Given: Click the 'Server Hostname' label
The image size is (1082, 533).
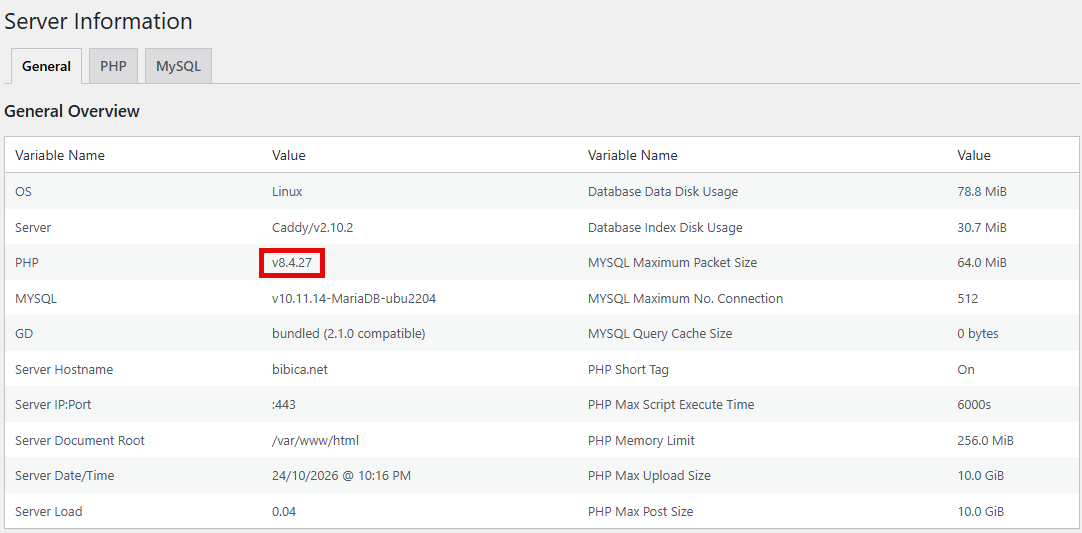Looking at the screenshot, I should tap(63, 369).
